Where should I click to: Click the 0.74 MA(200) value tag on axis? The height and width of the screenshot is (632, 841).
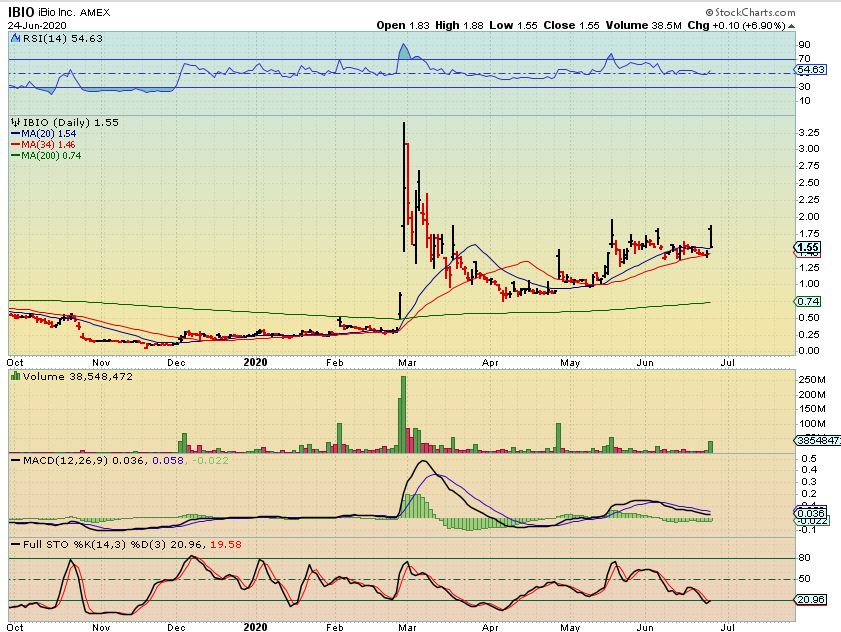pos(808,302)
